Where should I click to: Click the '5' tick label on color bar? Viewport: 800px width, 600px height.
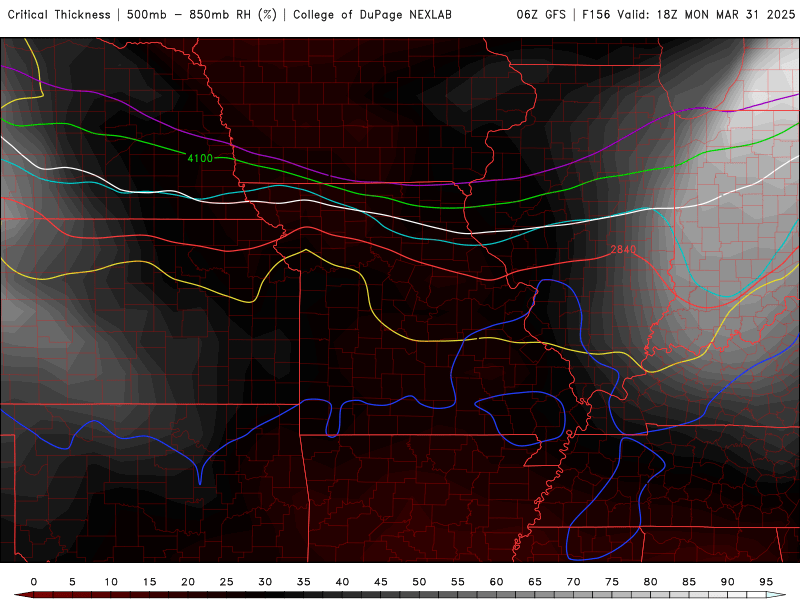(72, 582)
